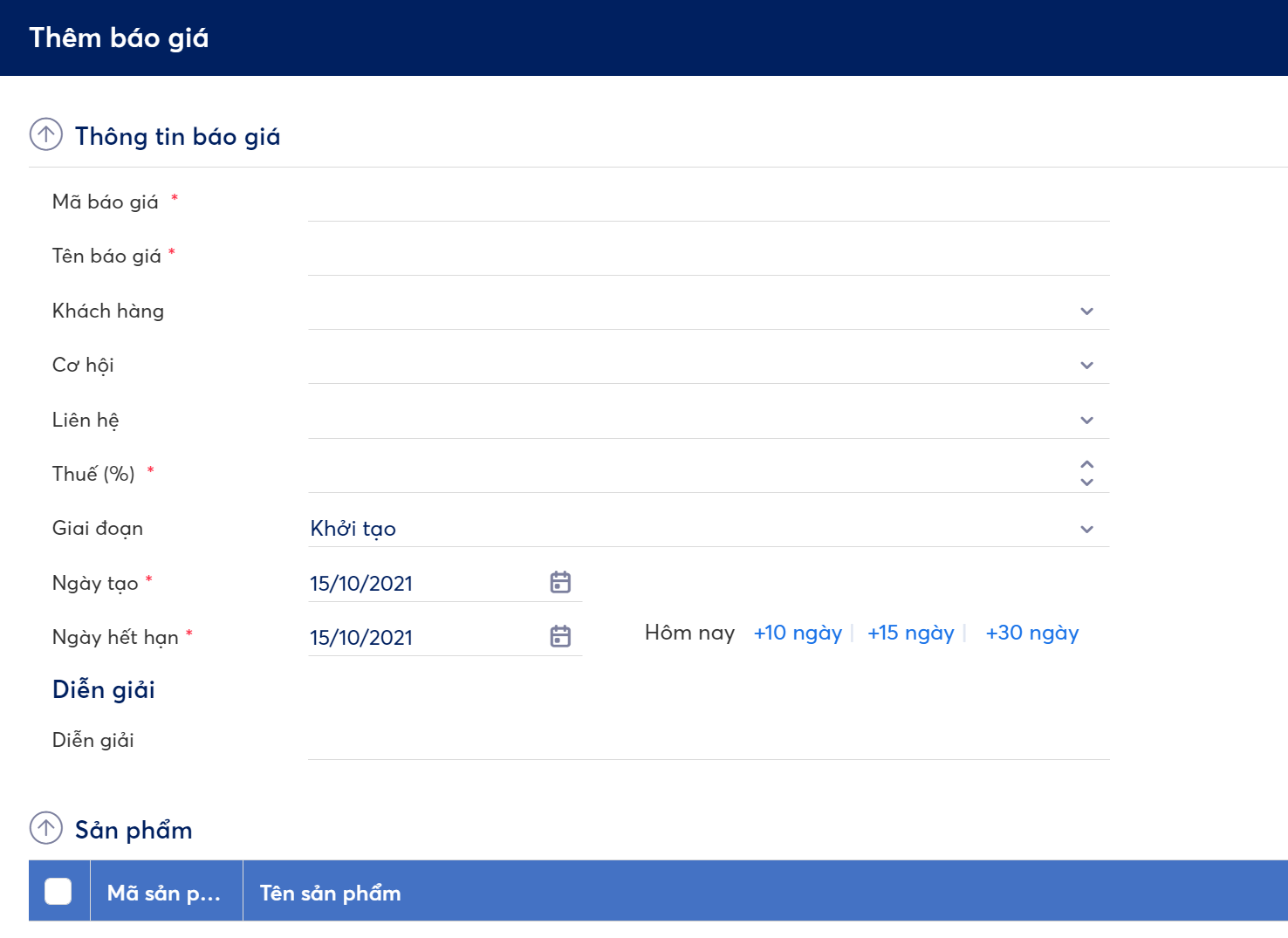Click the +10 ngày shortcut link

pos(798,633)
